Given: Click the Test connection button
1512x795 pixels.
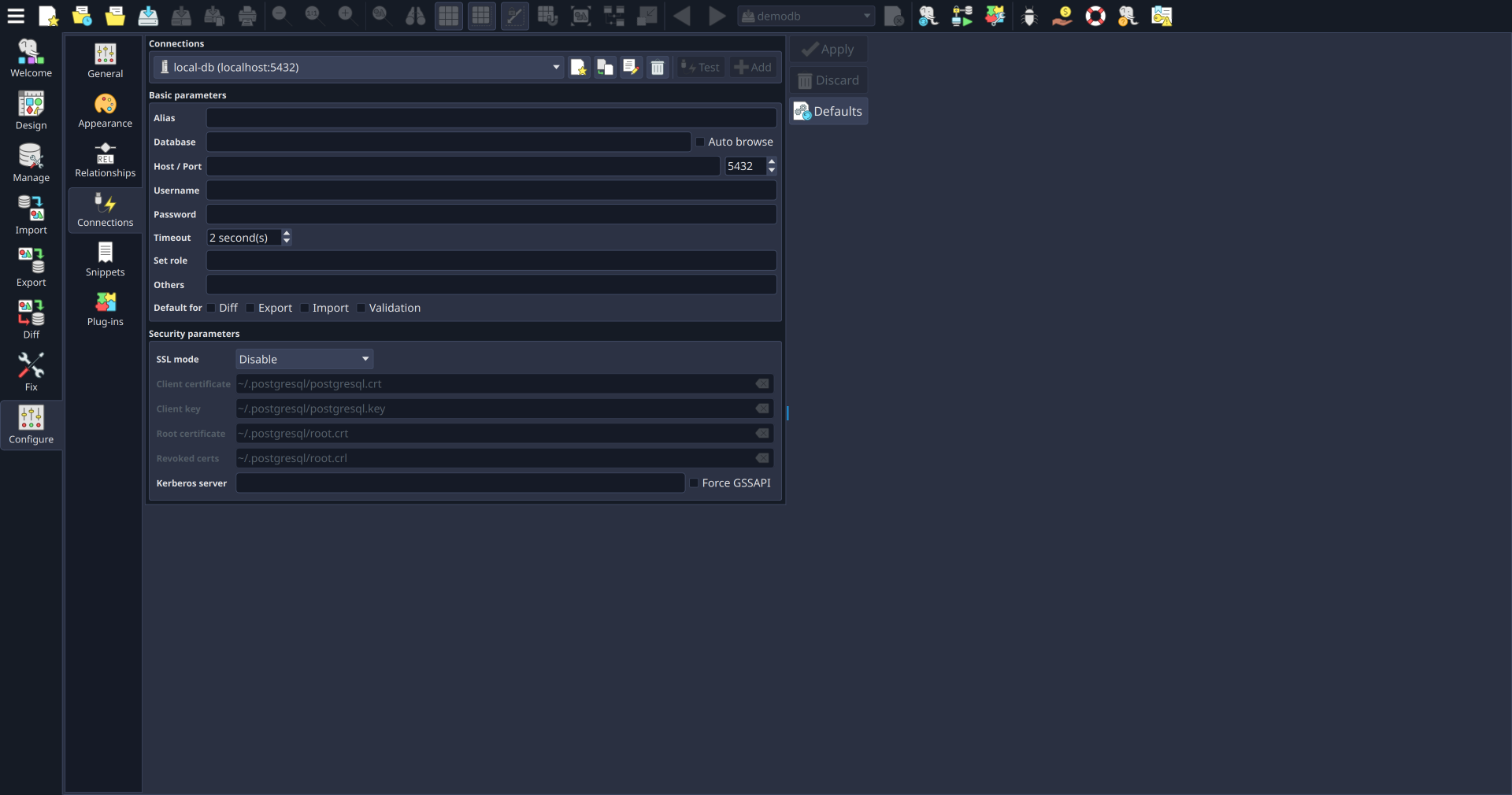Looking at the screenshot, I should 699,67.
